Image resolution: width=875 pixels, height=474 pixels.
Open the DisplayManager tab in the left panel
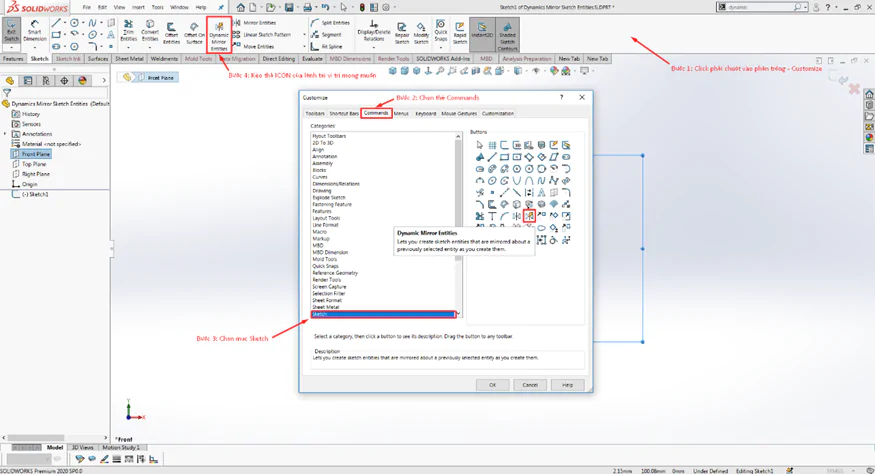pos(83,81)
